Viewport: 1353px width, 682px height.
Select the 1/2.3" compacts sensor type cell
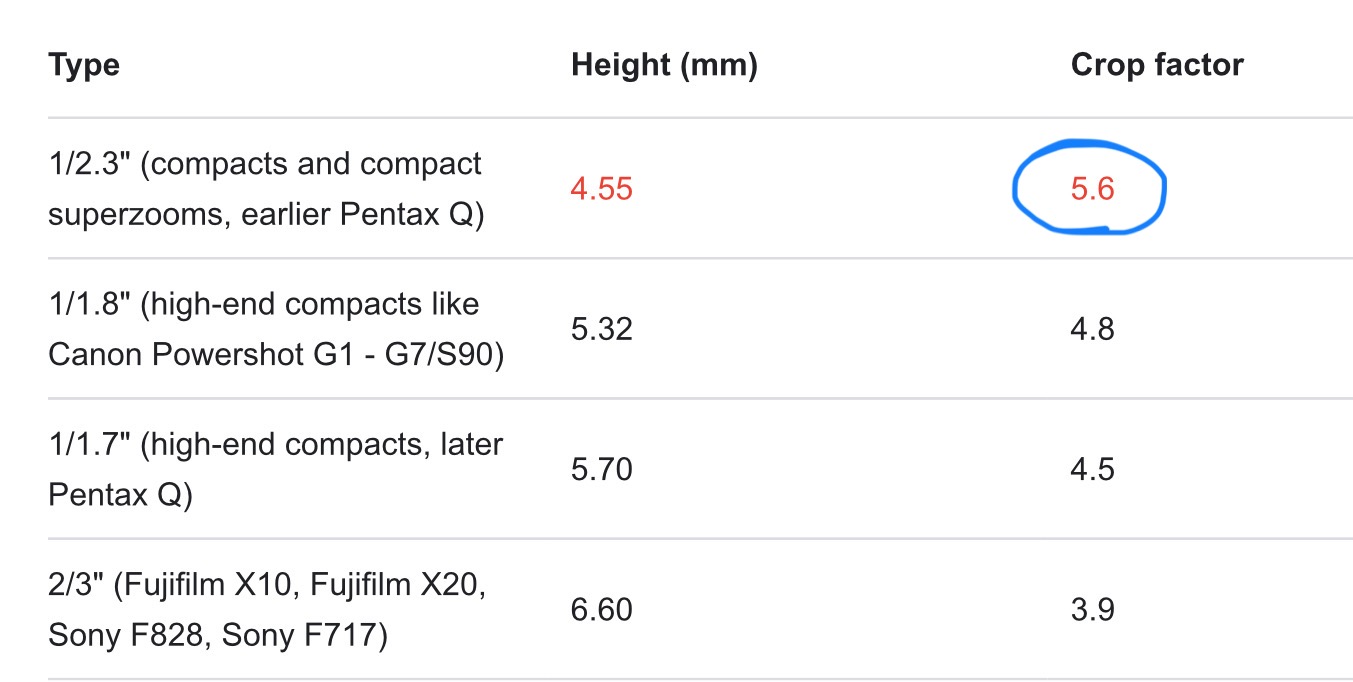tap(266, 189)
